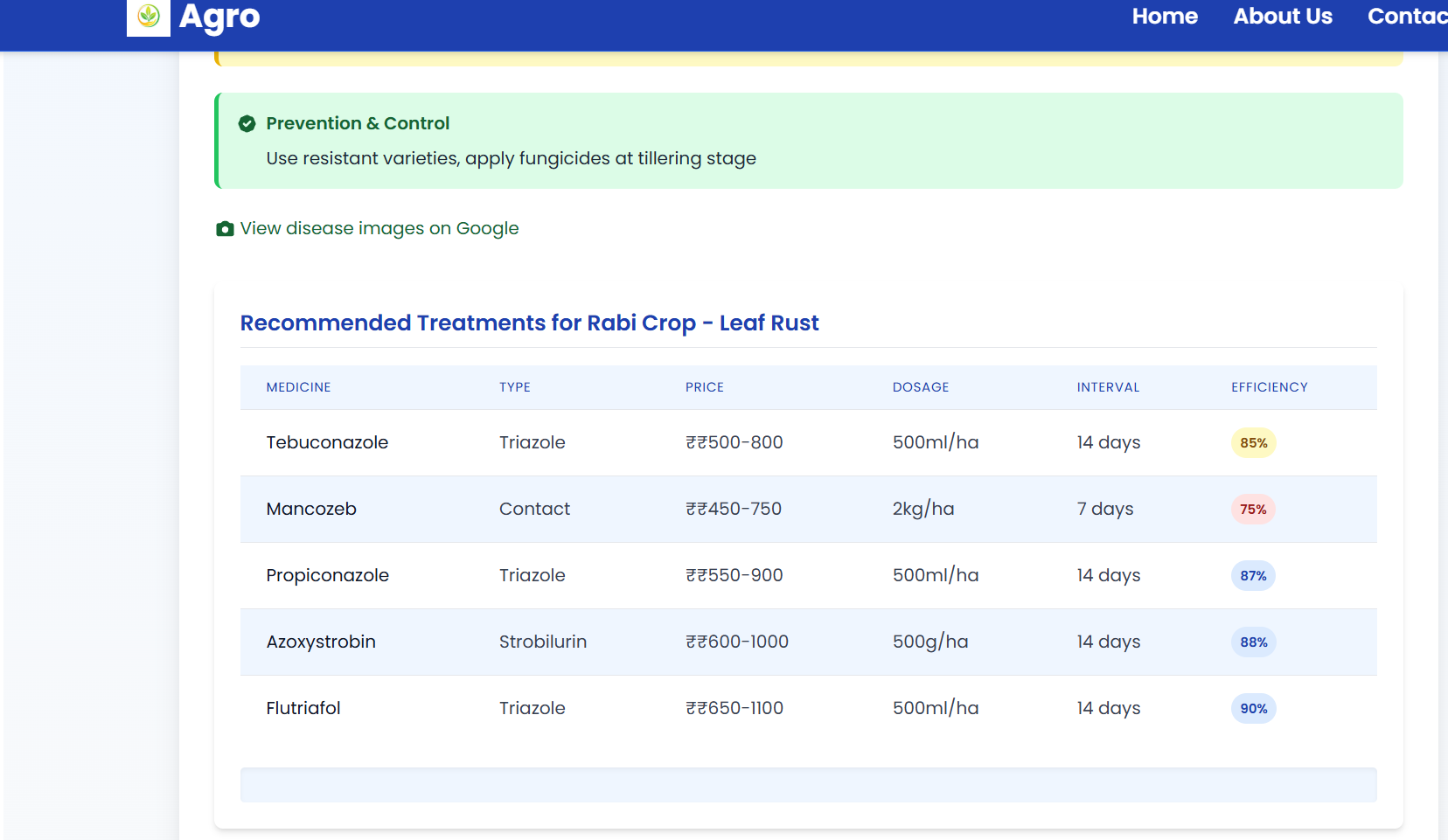Select the Azoxystrobin medicine cell
This screenshot has height=840, width=1448.
coord(321,642)
